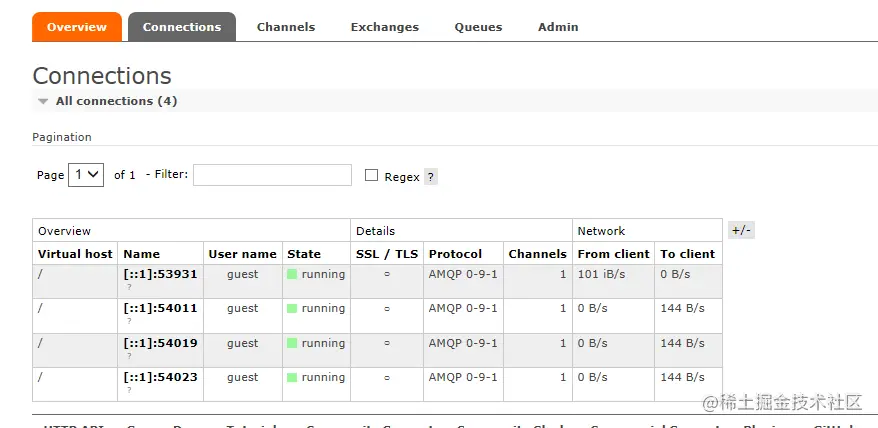Open the Queues tab
Image resolution: width=878 pixels, height=428 pixels.
[478, 27]
